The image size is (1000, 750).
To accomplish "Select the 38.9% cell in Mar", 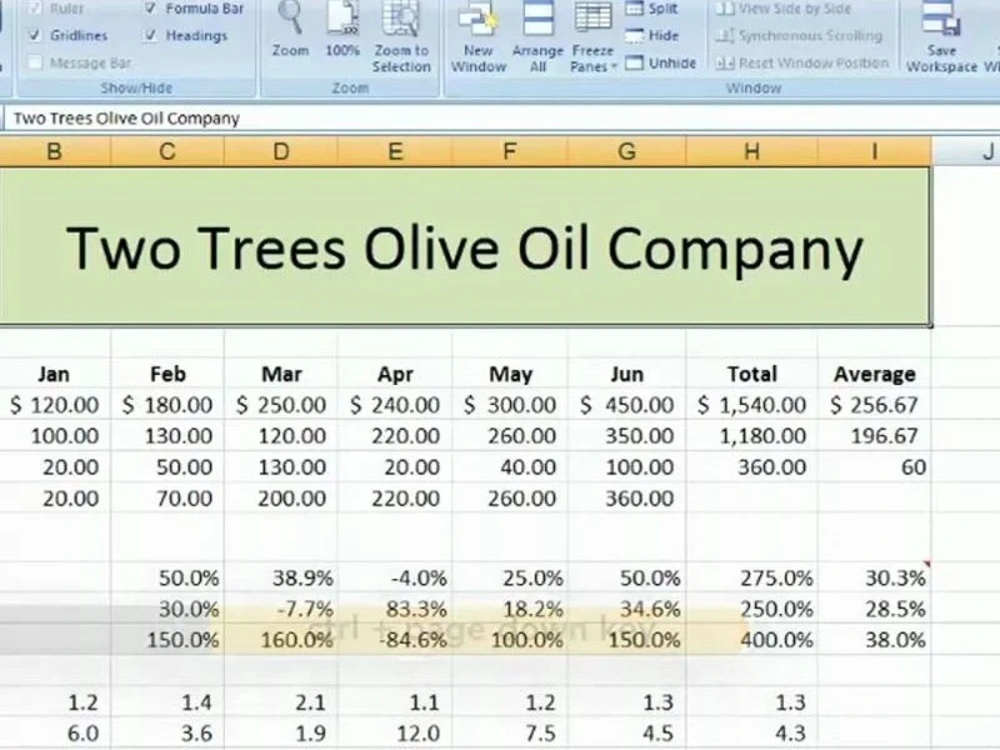I will point(281,578).
